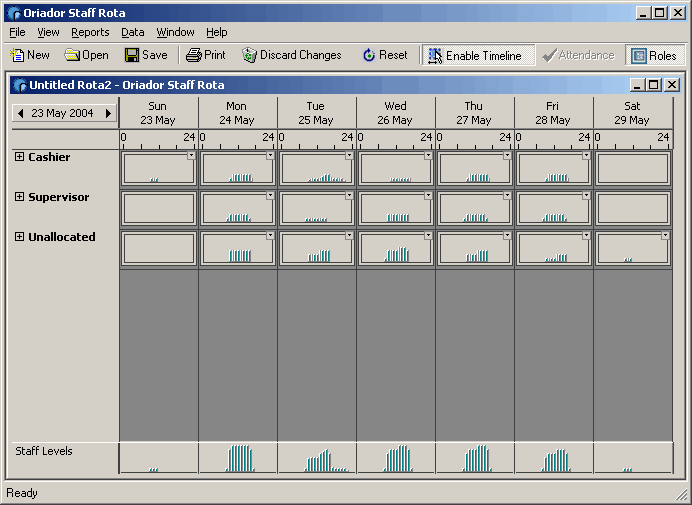Open dropdown on Supervisor Tuesday cell
692x505 pixels.
[x=349, y=196]
